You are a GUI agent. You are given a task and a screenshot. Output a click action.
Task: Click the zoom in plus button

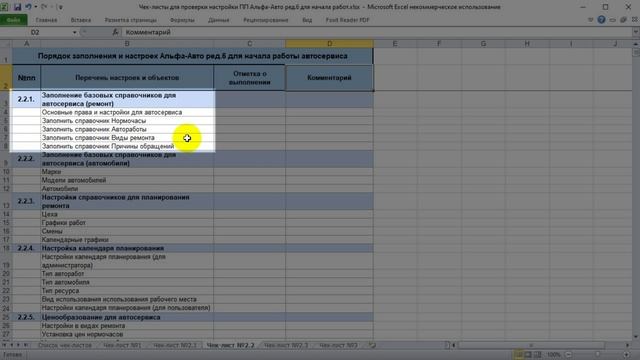point(627,355)
